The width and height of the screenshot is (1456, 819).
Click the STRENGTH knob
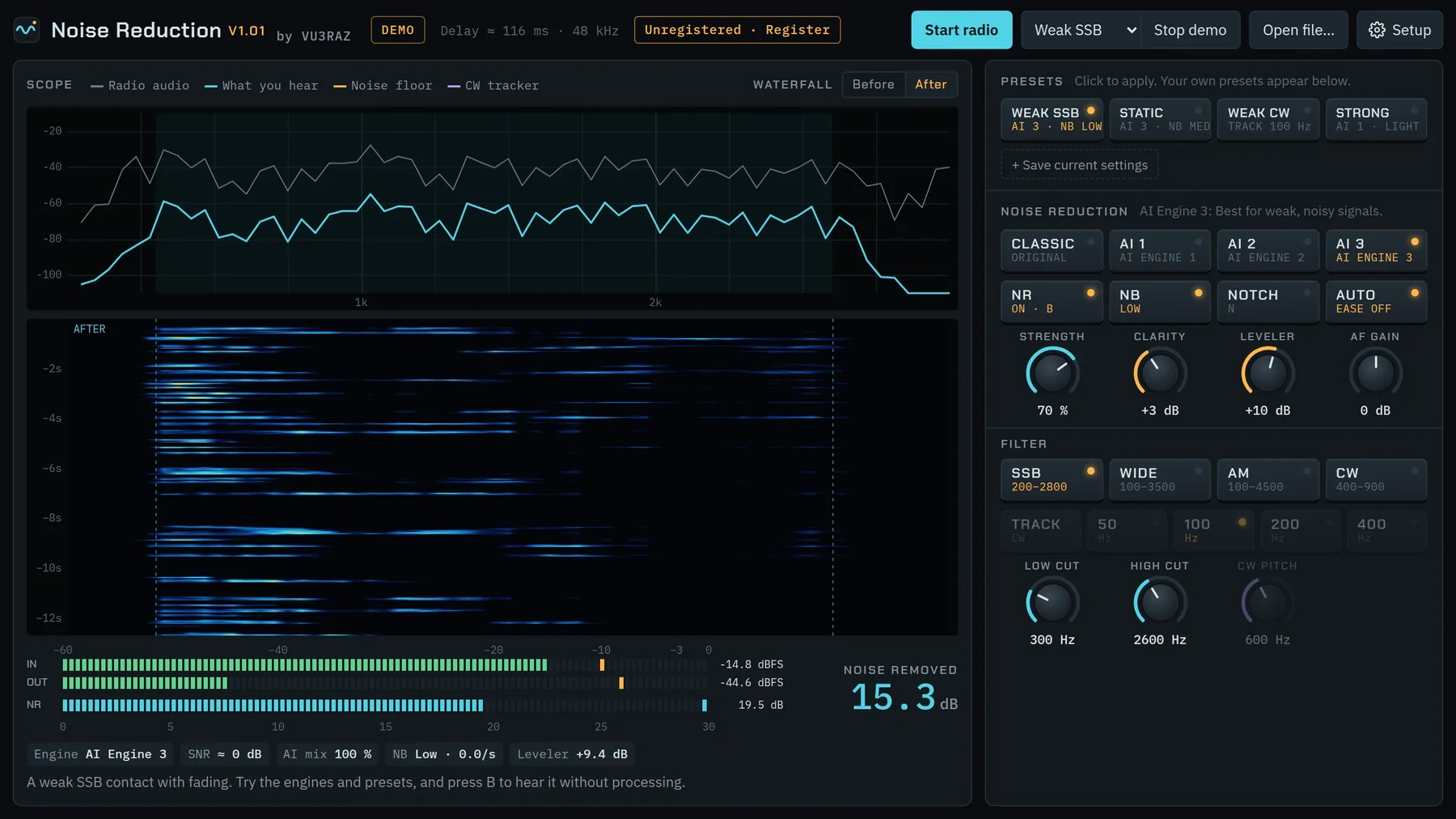(1052, 372)
